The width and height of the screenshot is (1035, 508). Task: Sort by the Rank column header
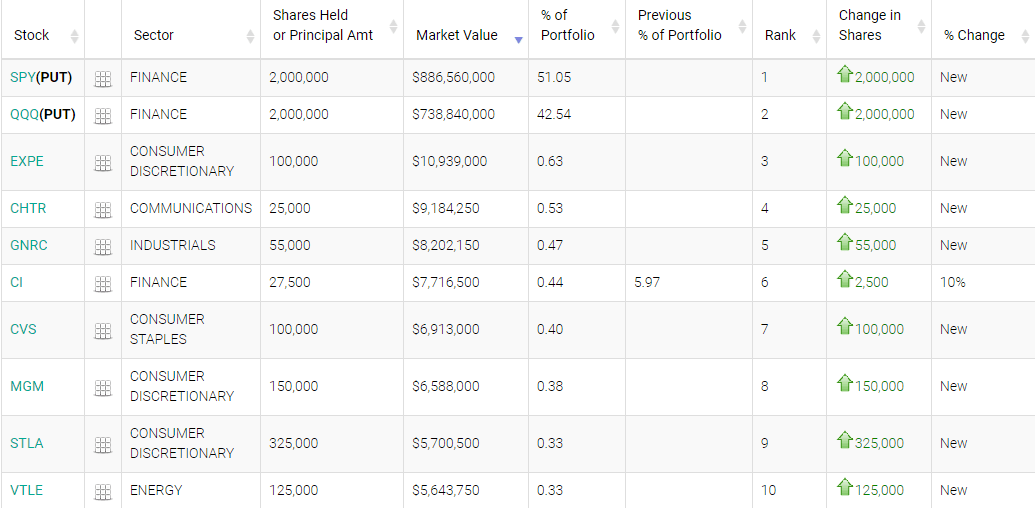(x=780, y=35)
